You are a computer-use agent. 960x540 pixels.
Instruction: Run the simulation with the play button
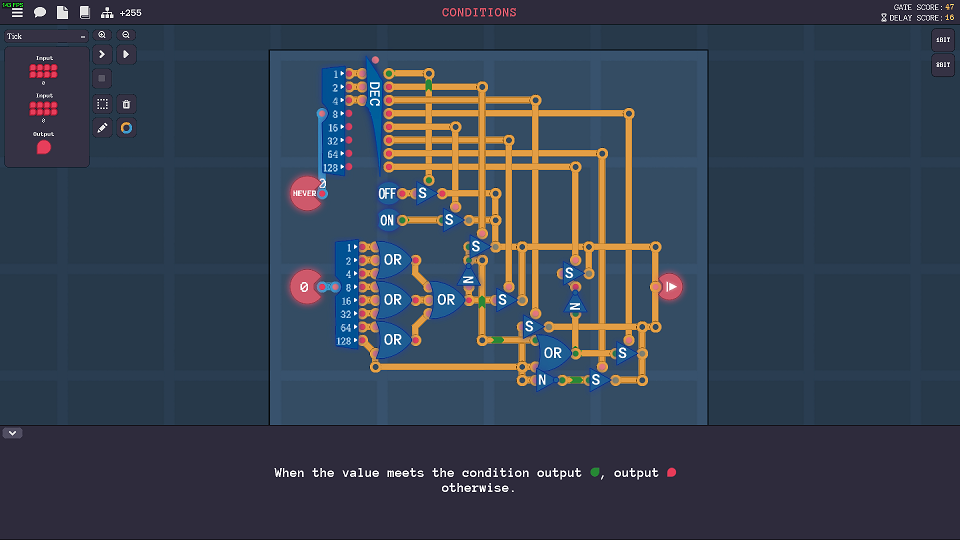[x=126, y=54]
